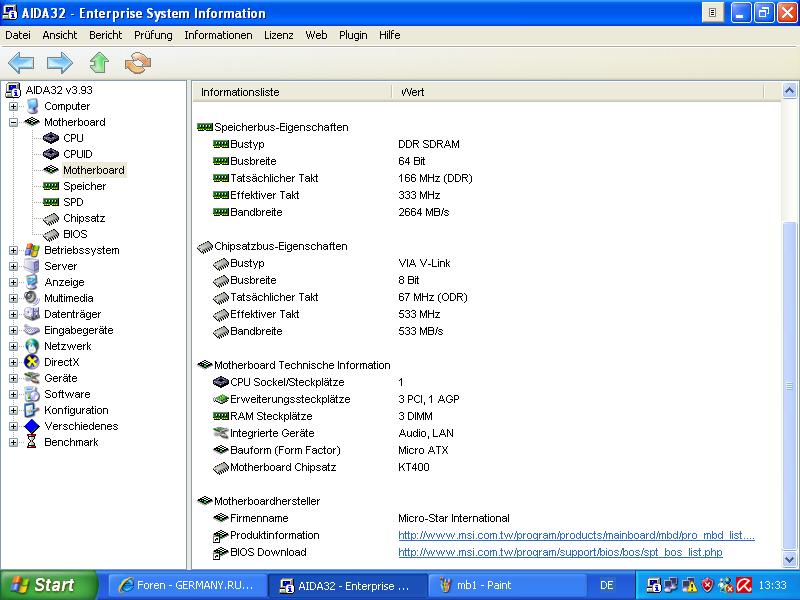This screenshot has width=800, height=600.
Task: Select the CPUID chip icon in tree
Action: [51, 154]
